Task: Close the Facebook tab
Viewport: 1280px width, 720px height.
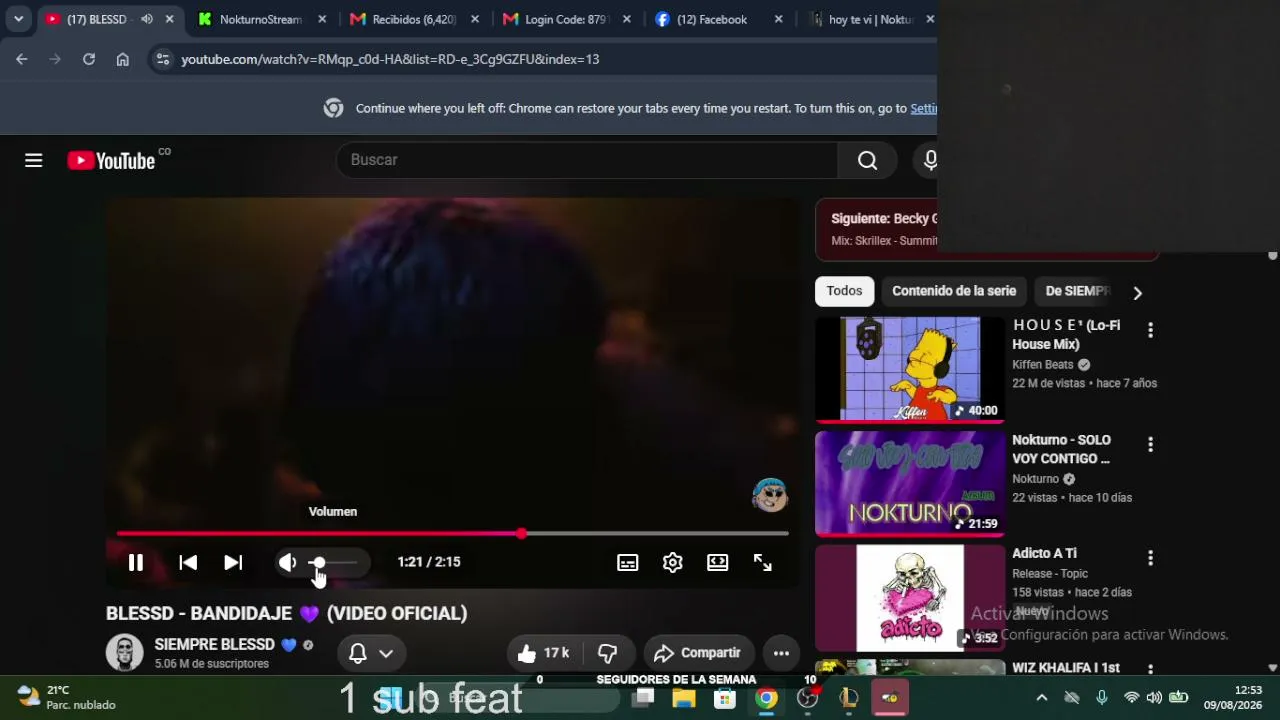Action: [778, 19]
